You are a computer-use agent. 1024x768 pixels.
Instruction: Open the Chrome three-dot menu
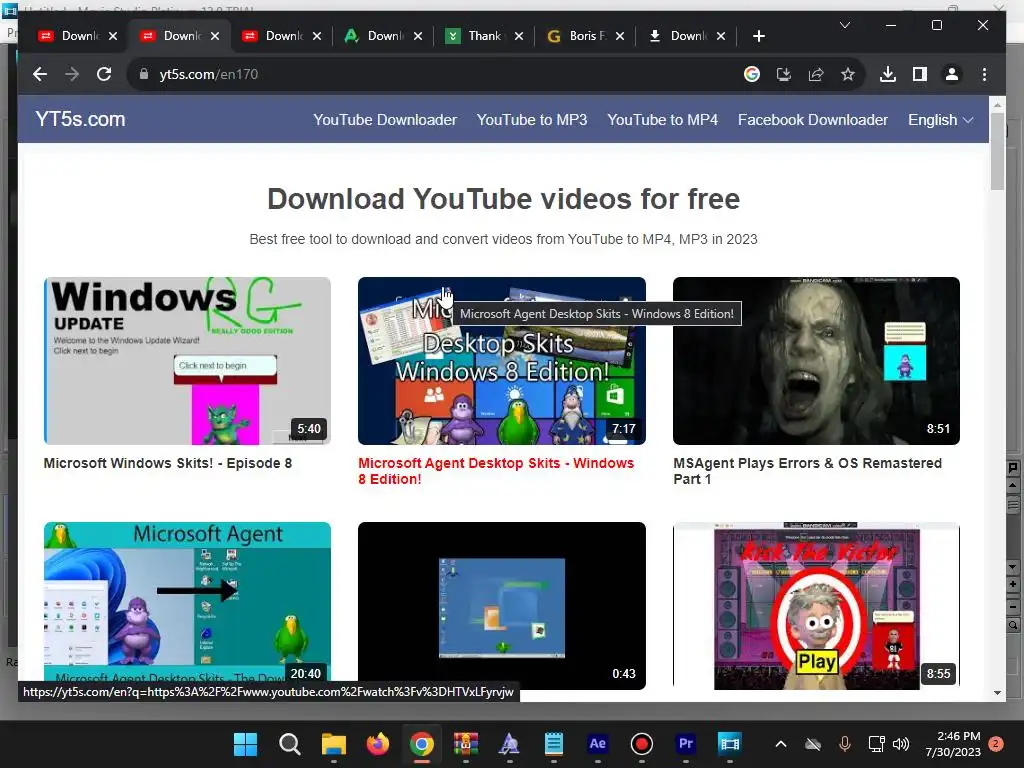(984, 74)
